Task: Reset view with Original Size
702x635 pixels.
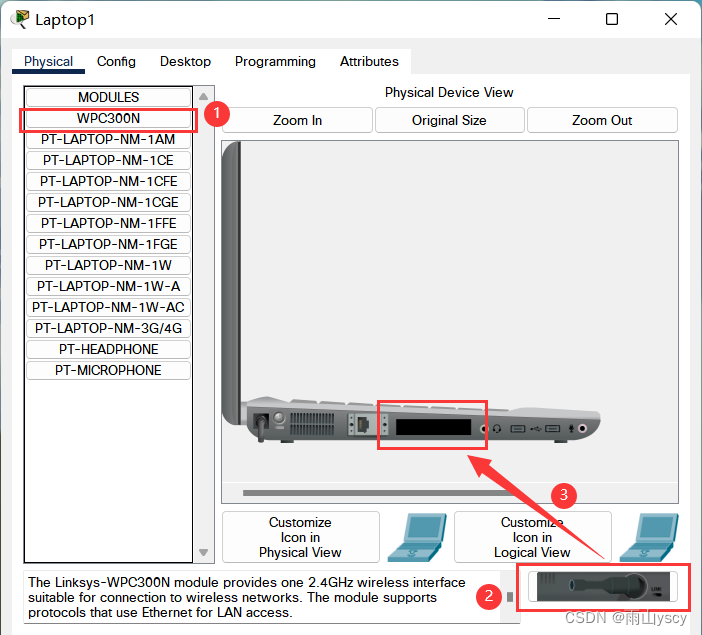Action: [x=449, y=120]
